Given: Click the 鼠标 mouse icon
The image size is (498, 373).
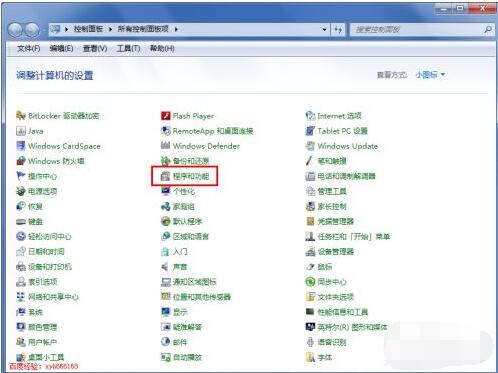Looking at the screenshot, I should point(310,267).
